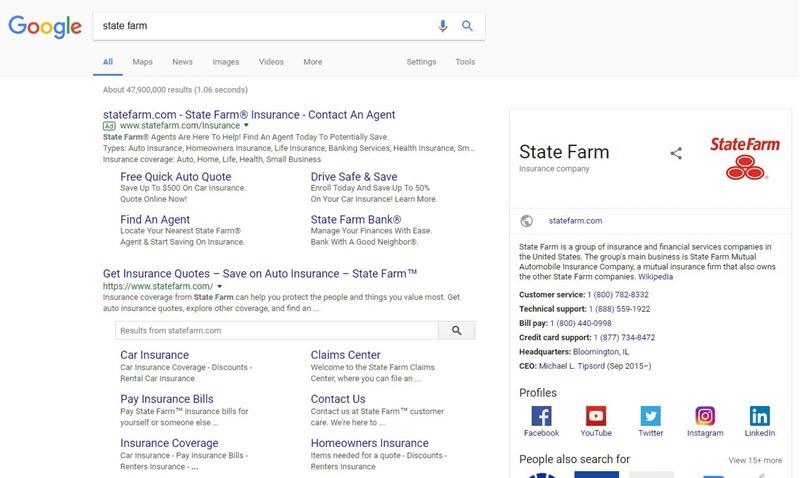Click the Profiles heading in panel

tap(538, 393)
